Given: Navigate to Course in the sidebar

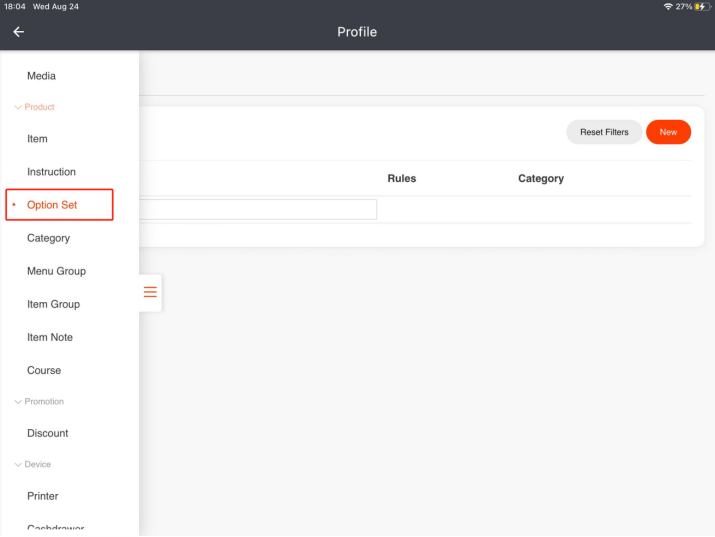Looking at the screenshot, I should (x=44, y=370).
